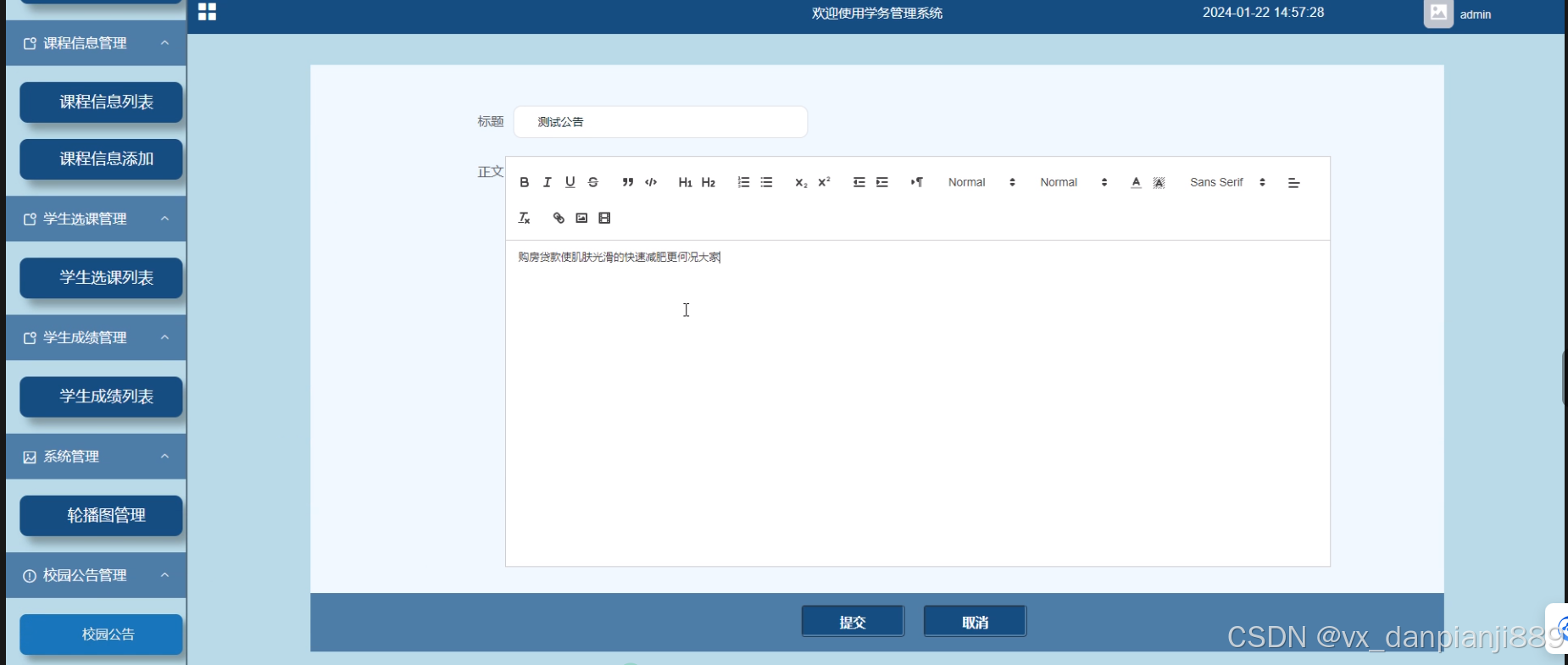Open 学生选课列表 page
Screen dimensions: 1568x665
[102, 278]
